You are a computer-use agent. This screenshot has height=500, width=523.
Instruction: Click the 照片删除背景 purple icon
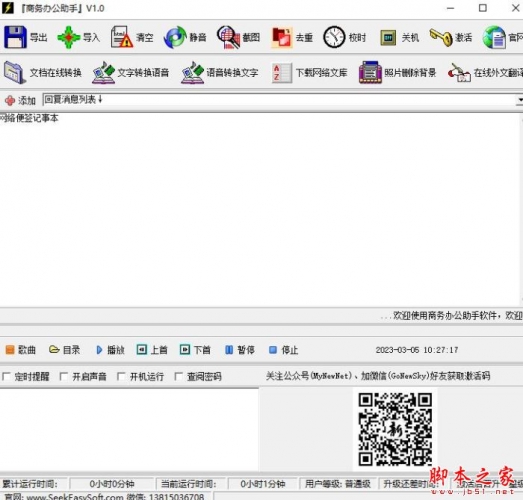pyautogui.click(x=370, y=72)
